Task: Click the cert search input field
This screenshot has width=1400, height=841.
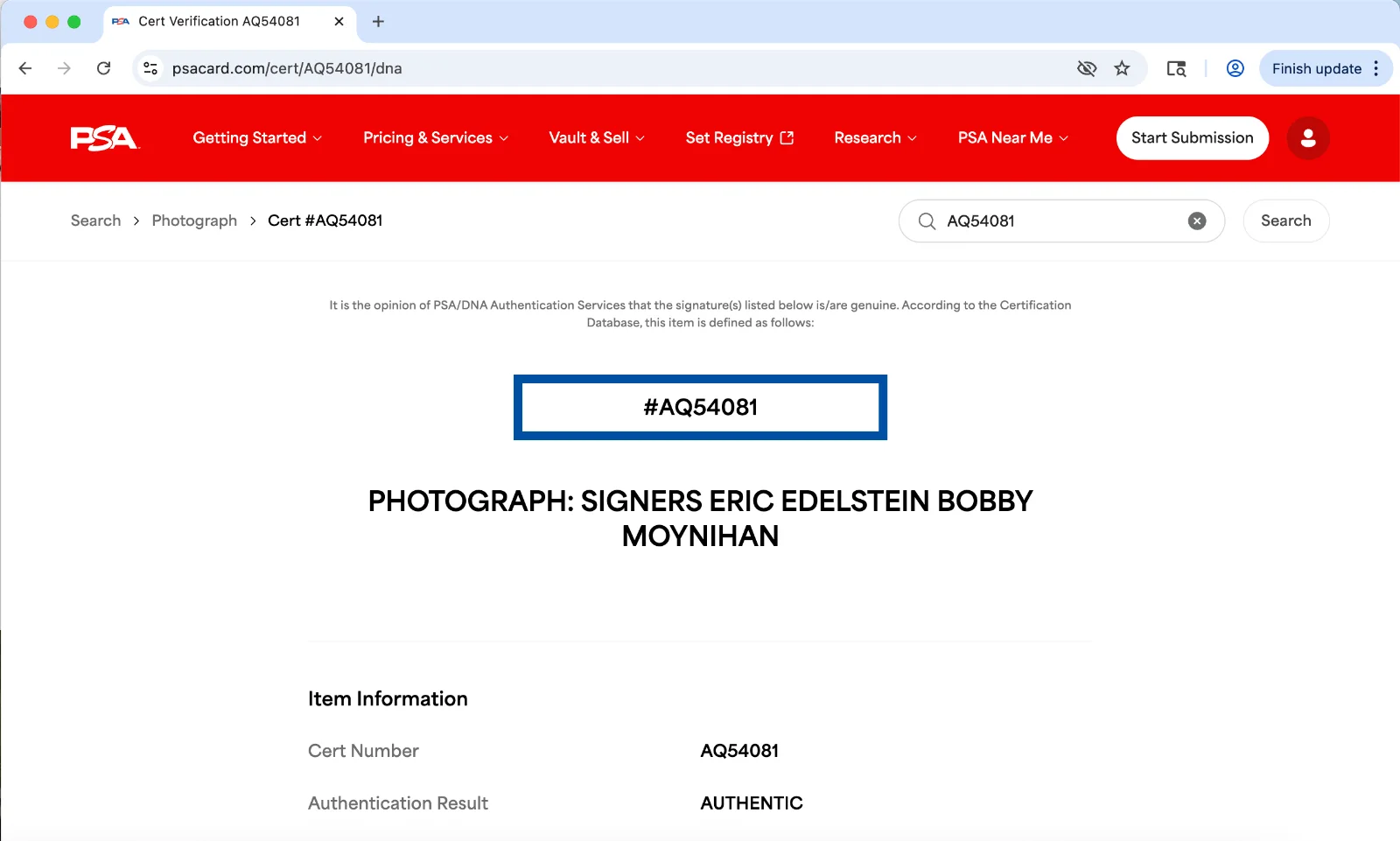Action: 1061,221
